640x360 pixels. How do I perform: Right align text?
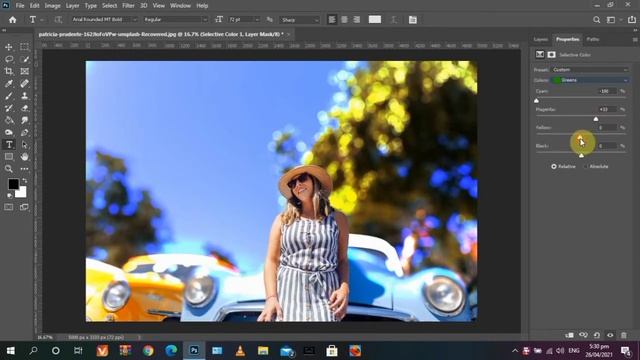357,20
